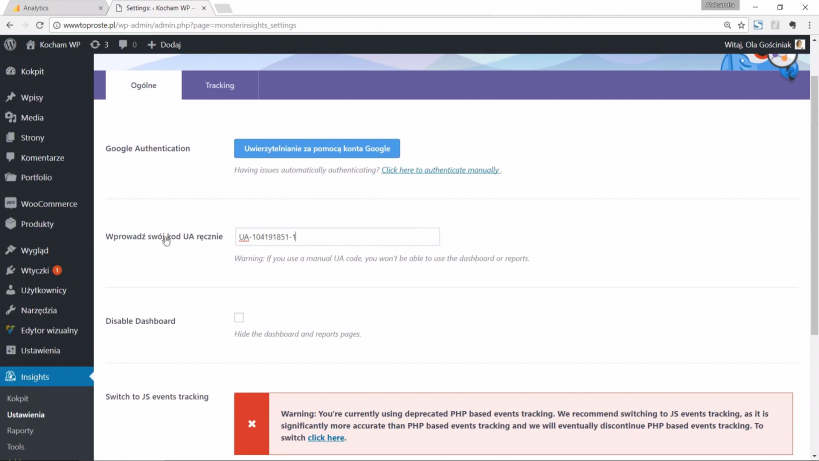Open Insights Tools submenu item
The height and width of the screenshot is (461, 819).
tap(15, 447)
